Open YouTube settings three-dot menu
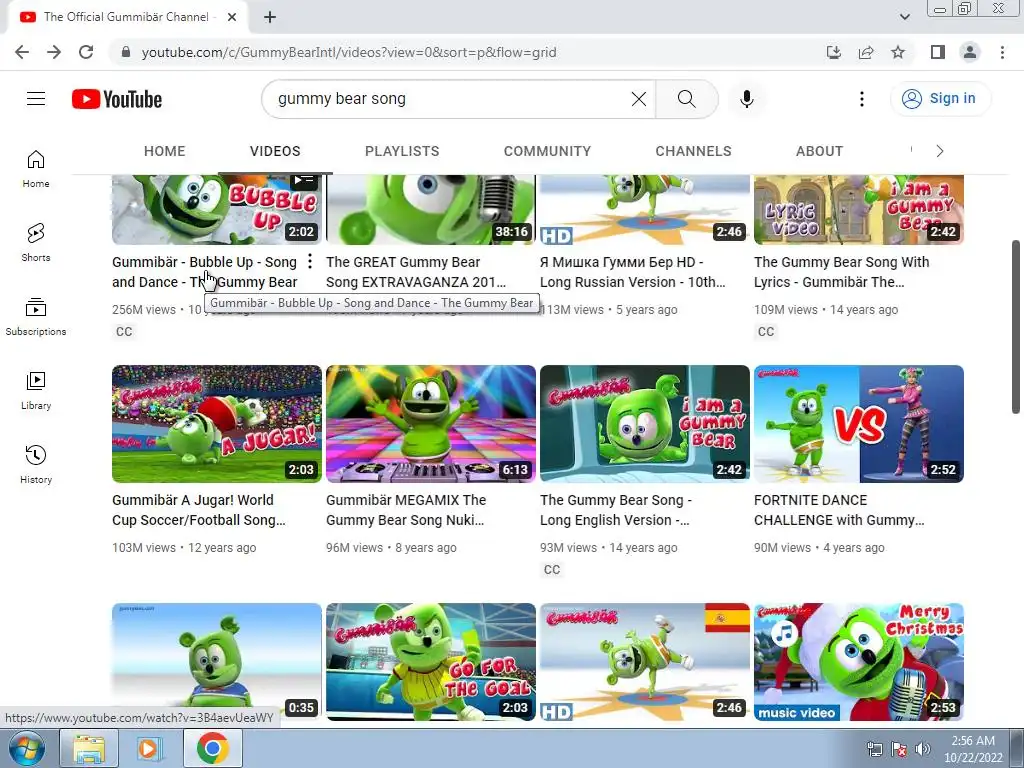The height and width of the screenshot is (768, 1024). [x=861, y=99]
